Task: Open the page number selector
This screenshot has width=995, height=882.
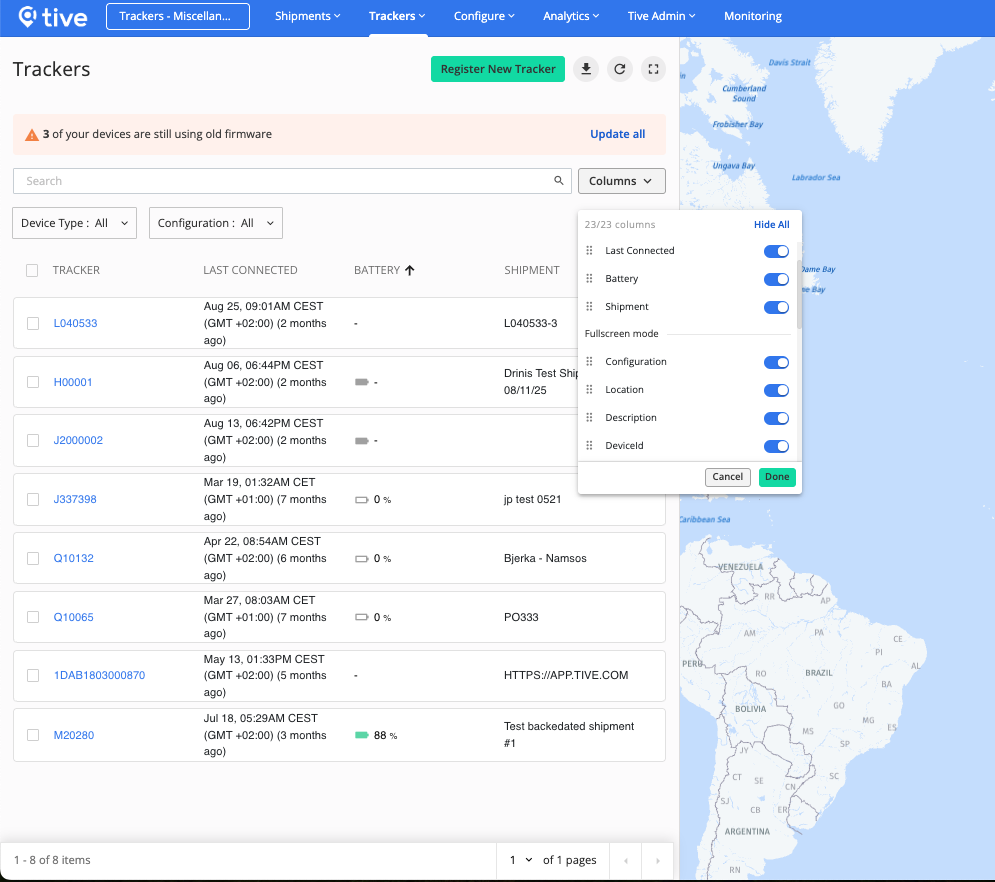Action: 521,860
